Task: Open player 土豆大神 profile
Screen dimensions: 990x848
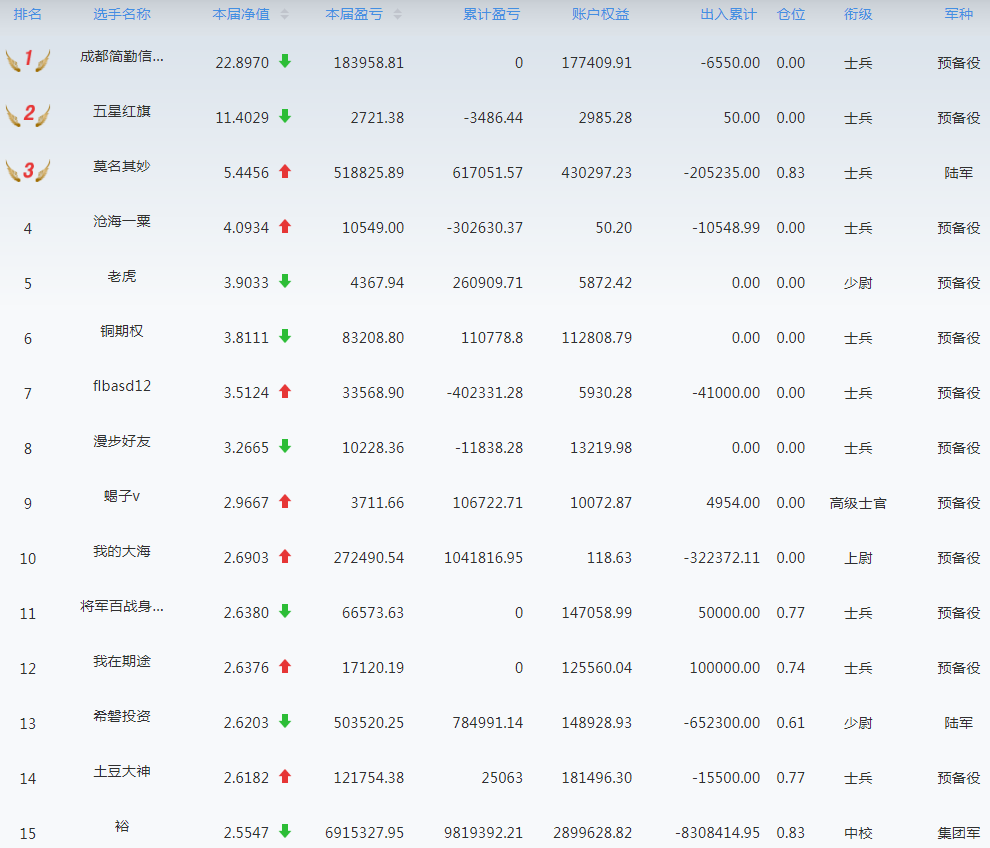Action: click(x=122, y=772)
